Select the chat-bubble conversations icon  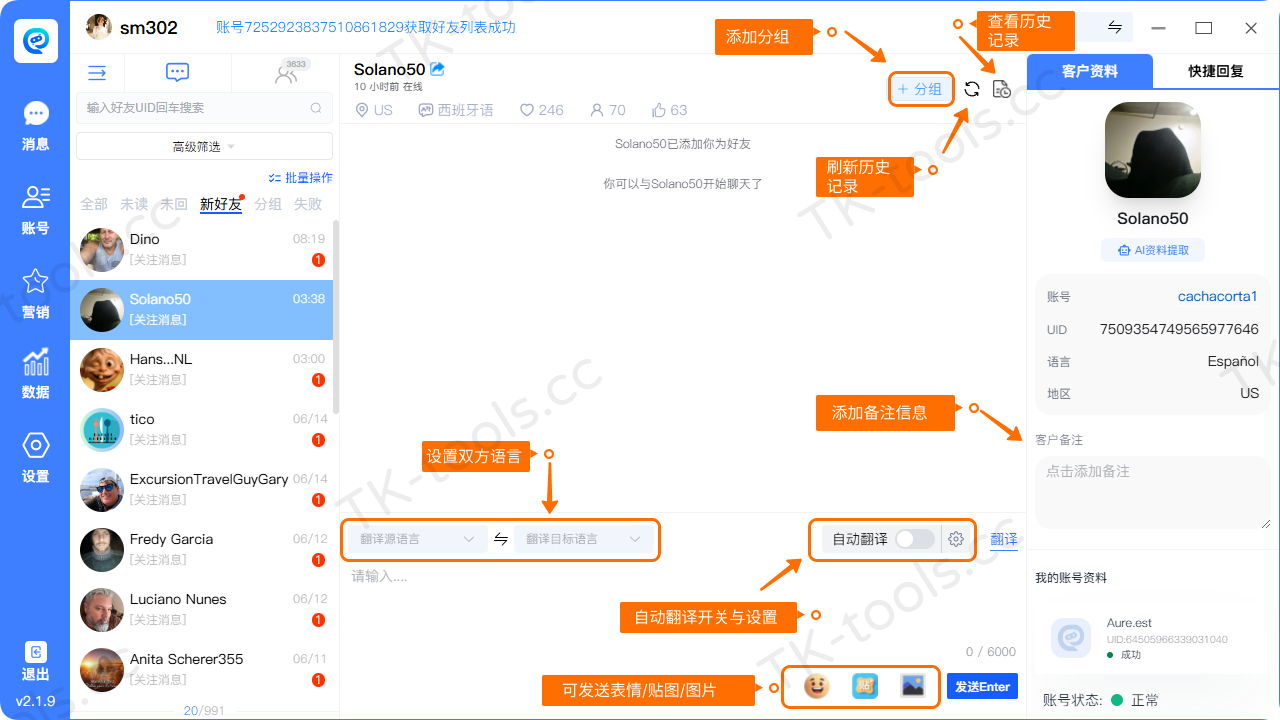(x=177, y=72)
